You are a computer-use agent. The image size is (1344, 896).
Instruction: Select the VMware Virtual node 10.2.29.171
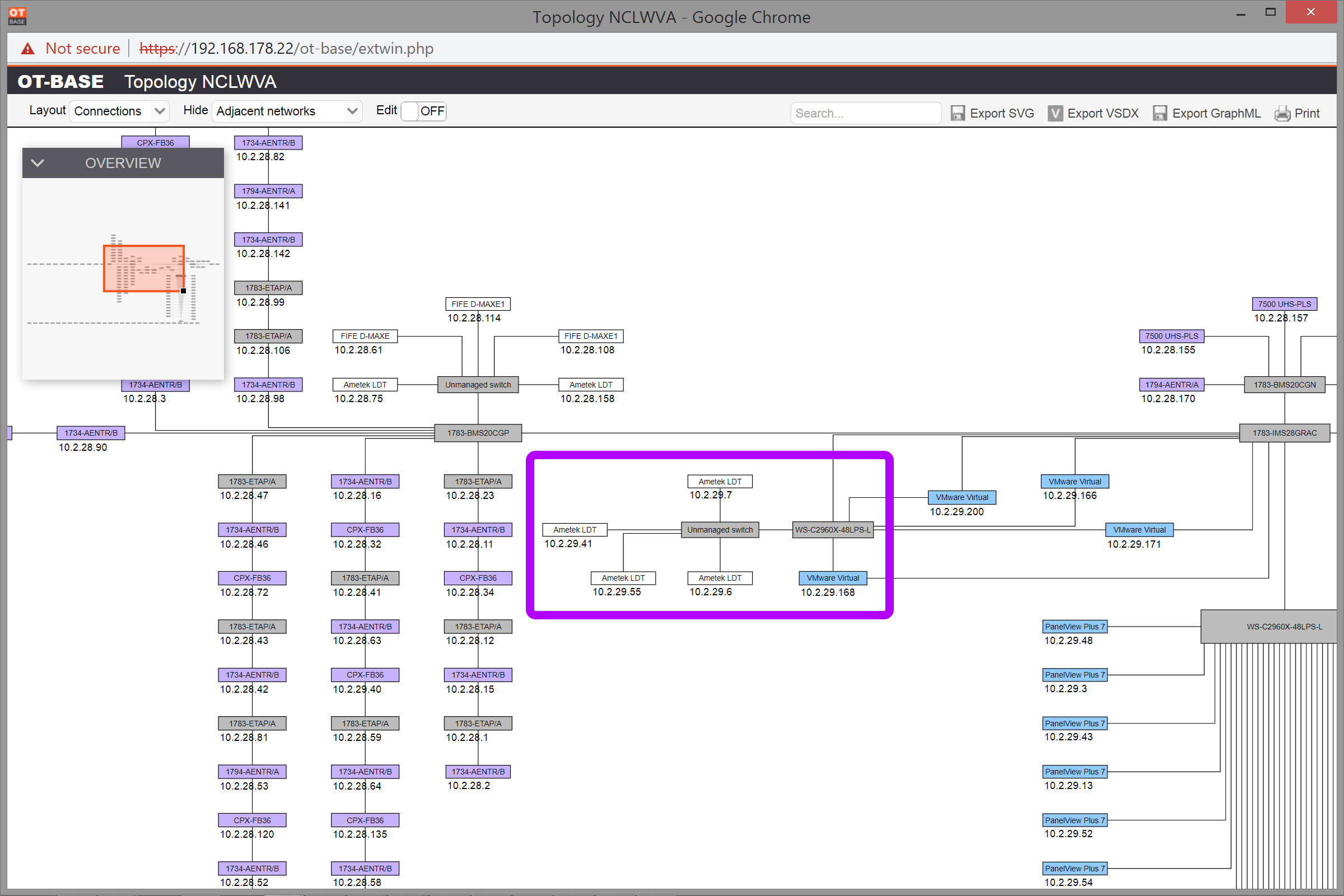pos(1140,530)
